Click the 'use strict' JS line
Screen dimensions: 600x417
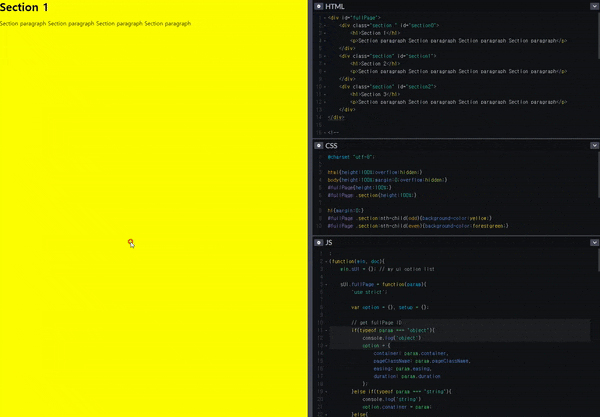click(x=369, y=292)
